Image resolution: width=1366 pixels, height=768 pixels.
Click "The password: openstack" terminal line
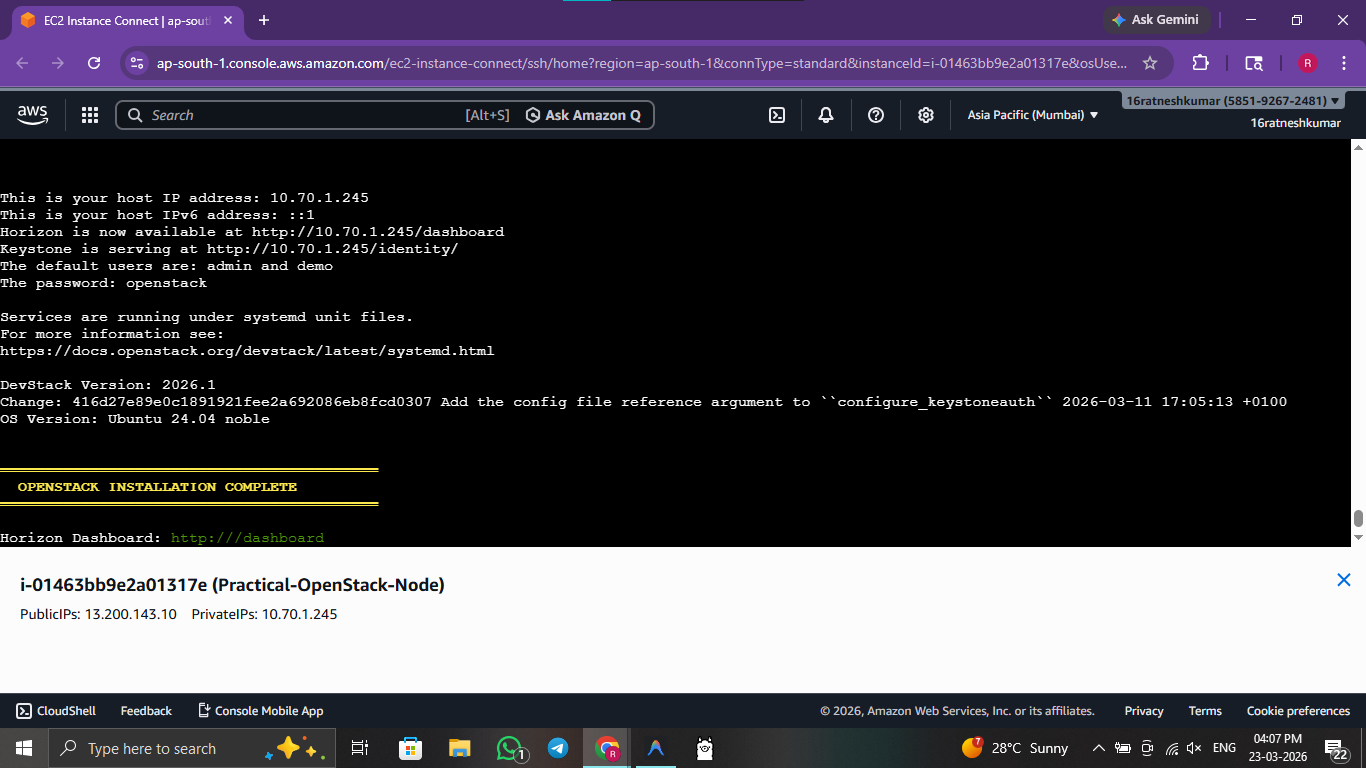pos(103,283)
